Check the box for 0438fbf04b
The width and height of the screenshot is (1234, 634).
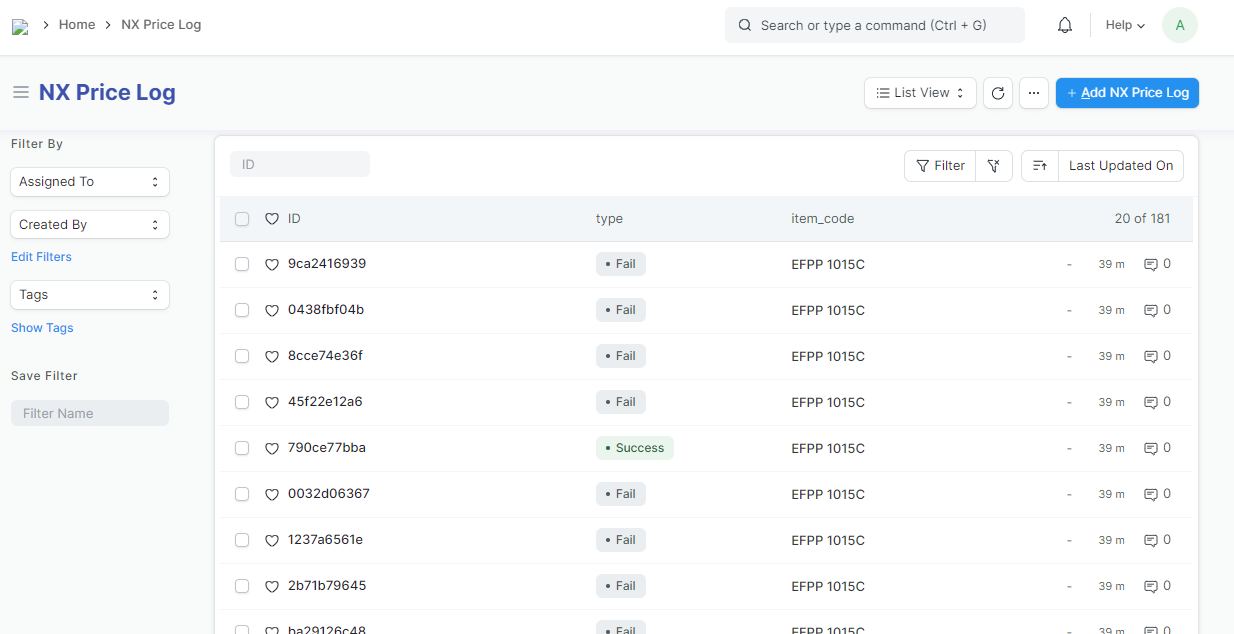point(242,310)
